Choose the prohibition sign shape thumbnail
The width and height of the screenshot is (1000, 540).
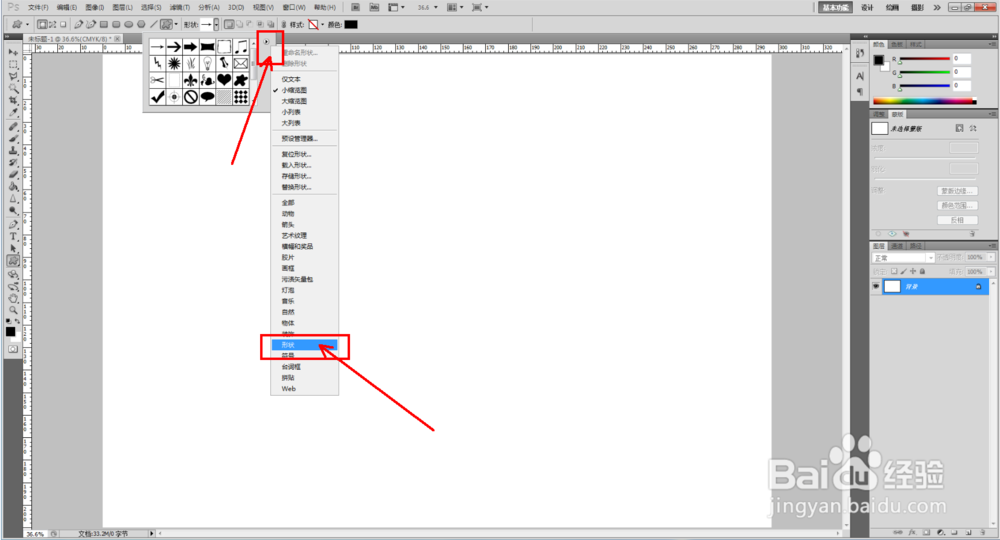point(191,97)
